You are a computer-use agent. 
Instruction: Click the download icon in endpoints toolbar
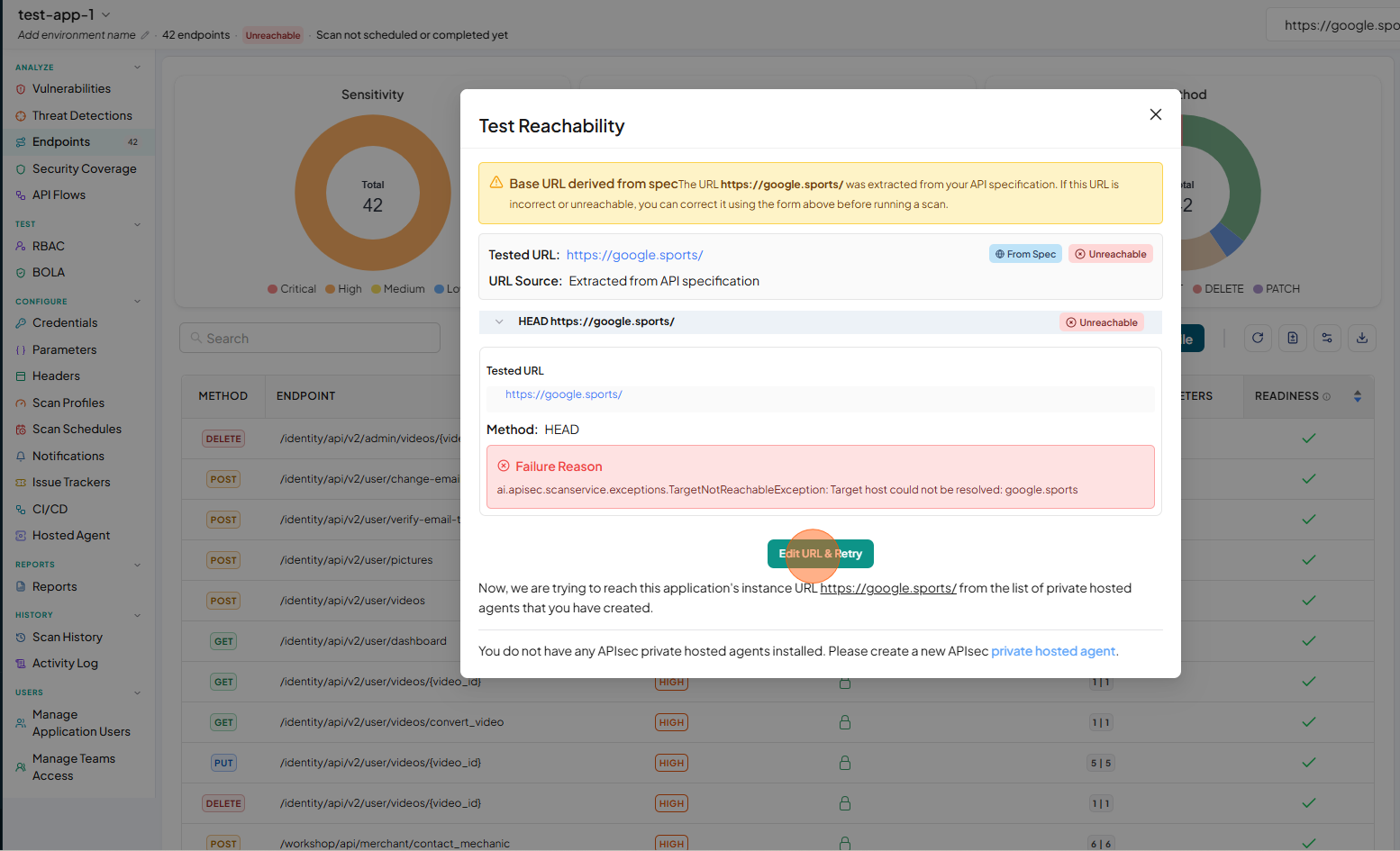[1362, 338]
